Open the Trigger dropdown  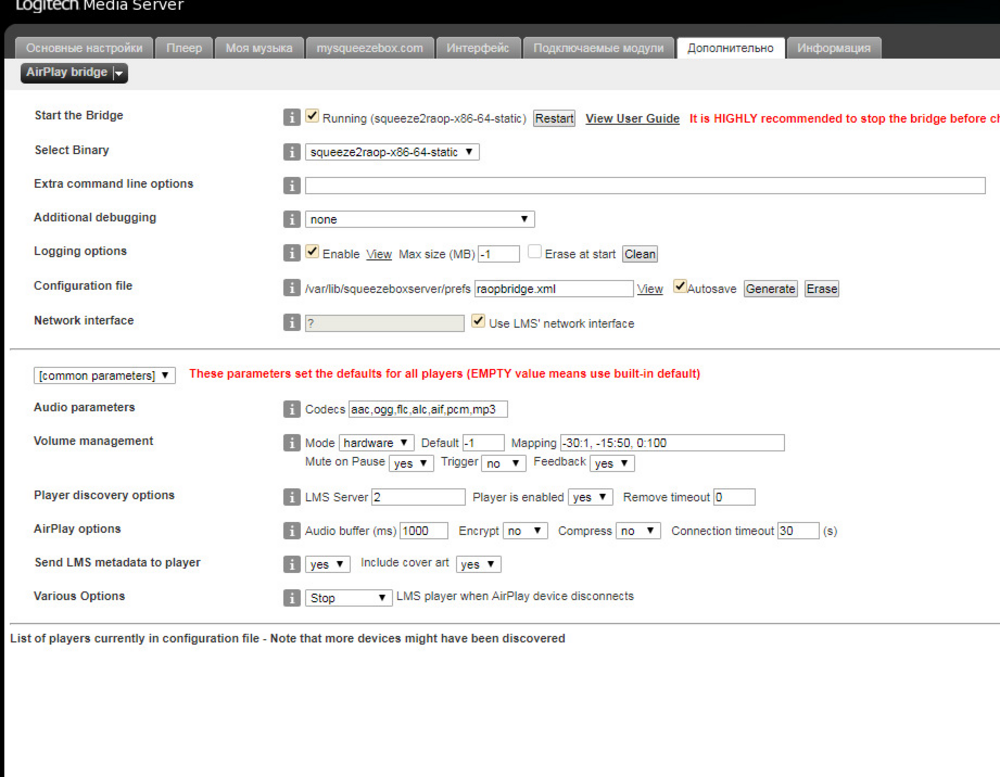click(x=504, y=463)
